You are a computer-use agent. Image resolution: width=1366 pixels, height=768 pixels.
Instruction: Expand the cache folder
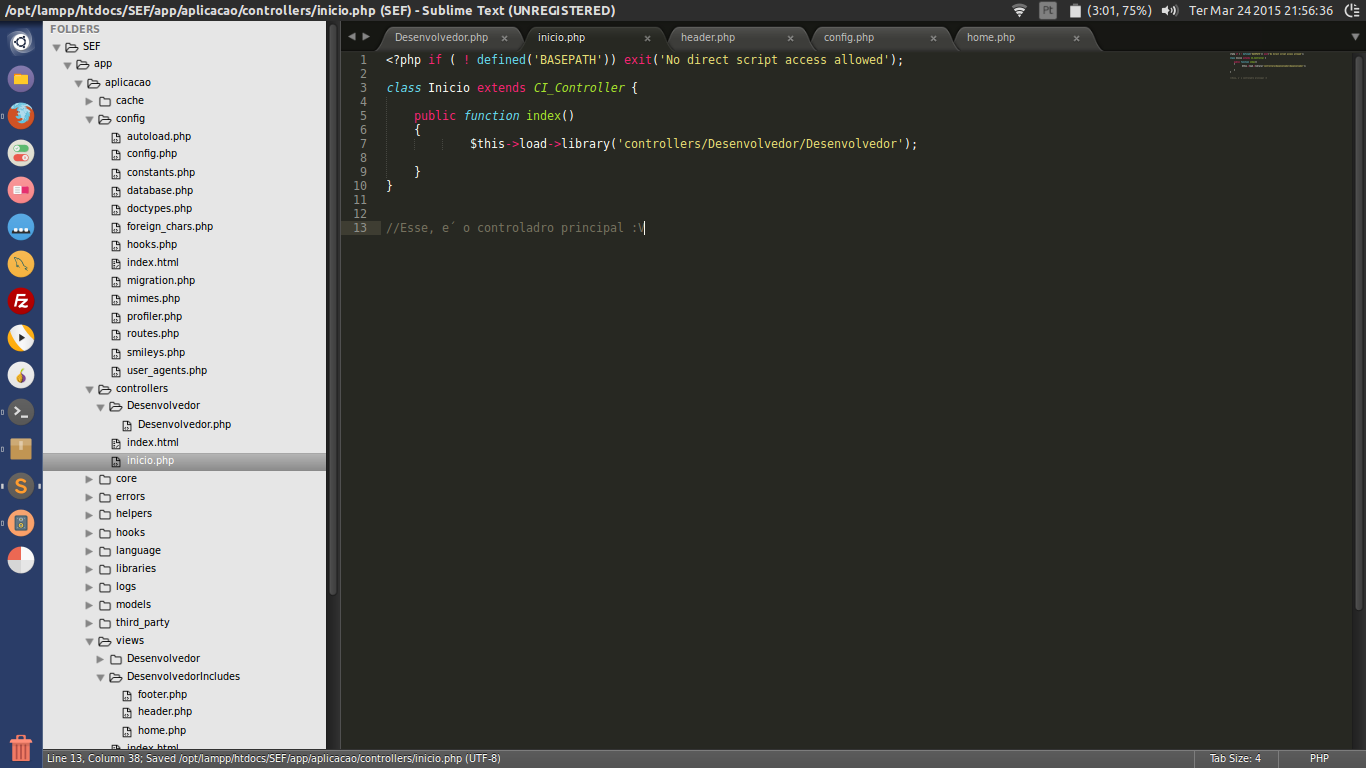(90, 101)
